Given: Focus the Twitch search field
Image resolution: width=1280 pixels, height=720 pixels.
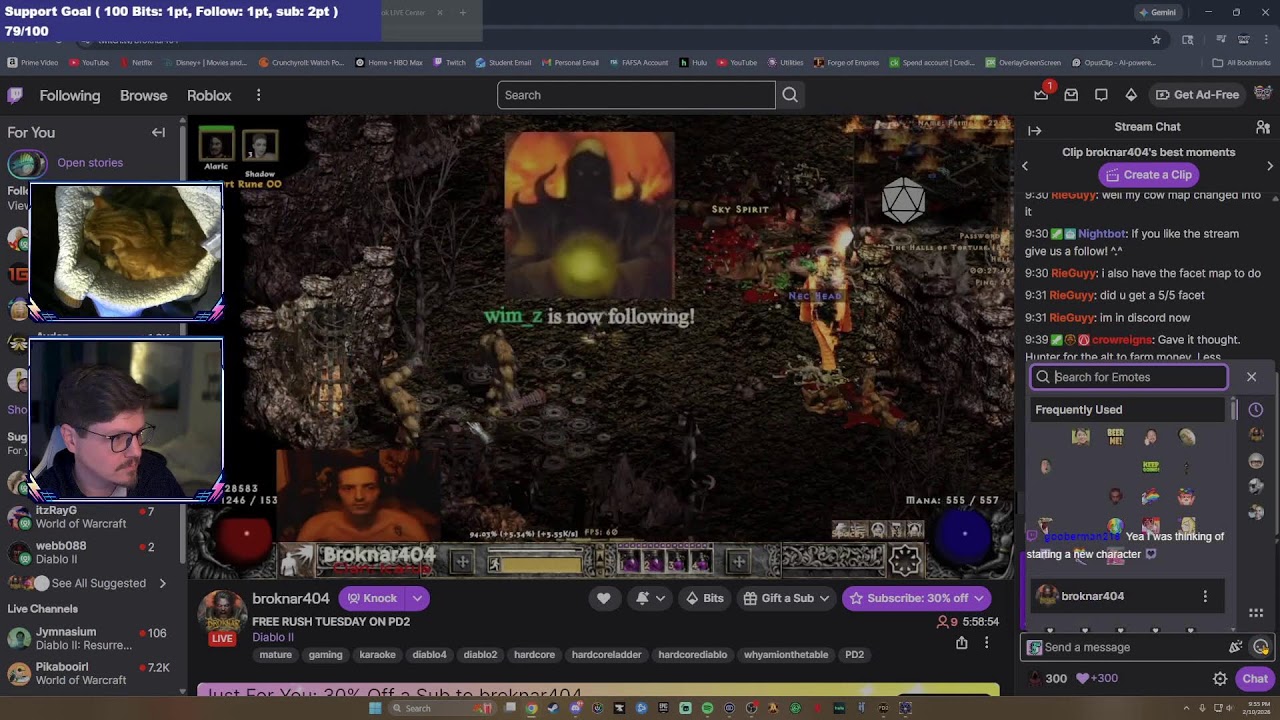Looking at the screenshot, I should pos(636,95).
